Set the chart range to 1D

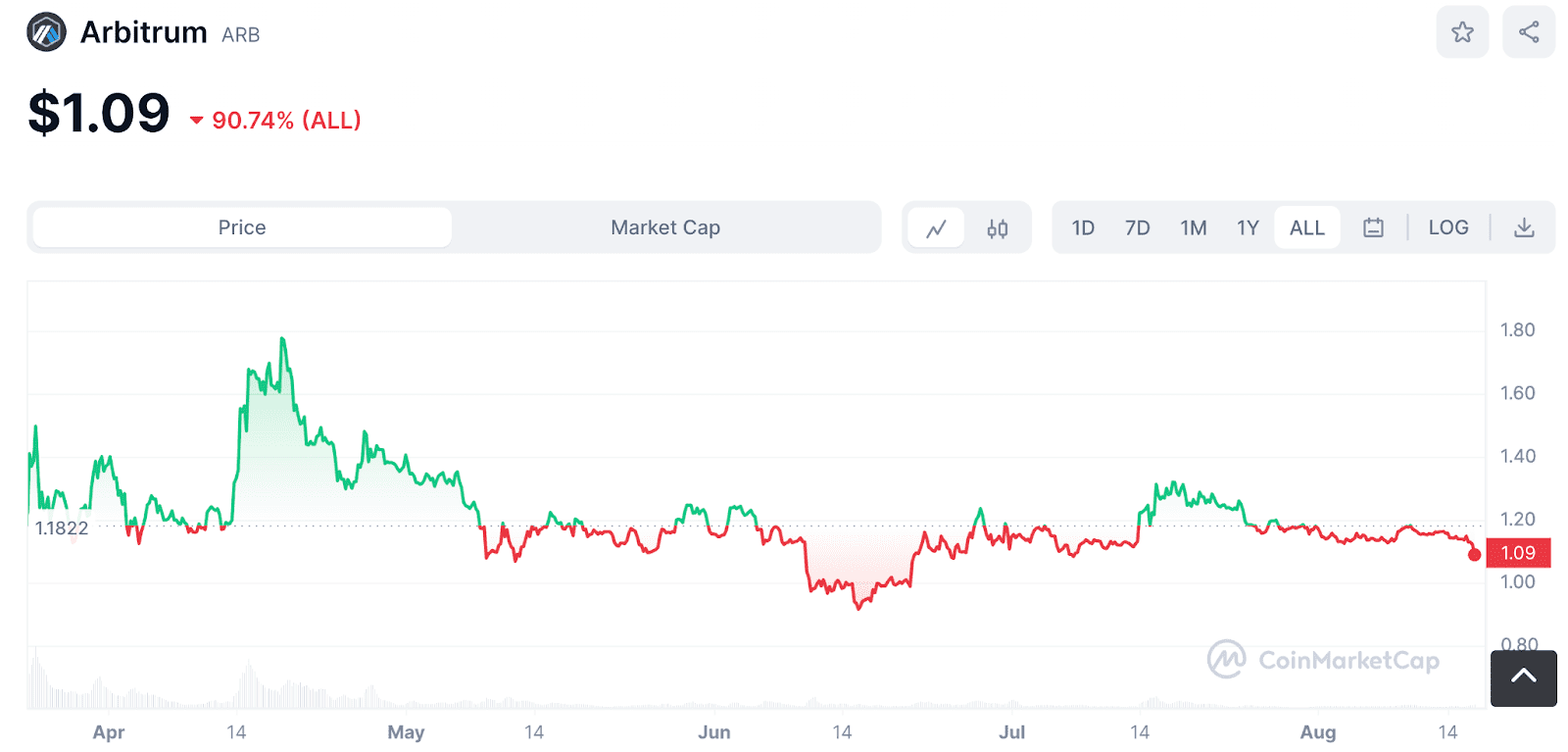[1083, 227]
